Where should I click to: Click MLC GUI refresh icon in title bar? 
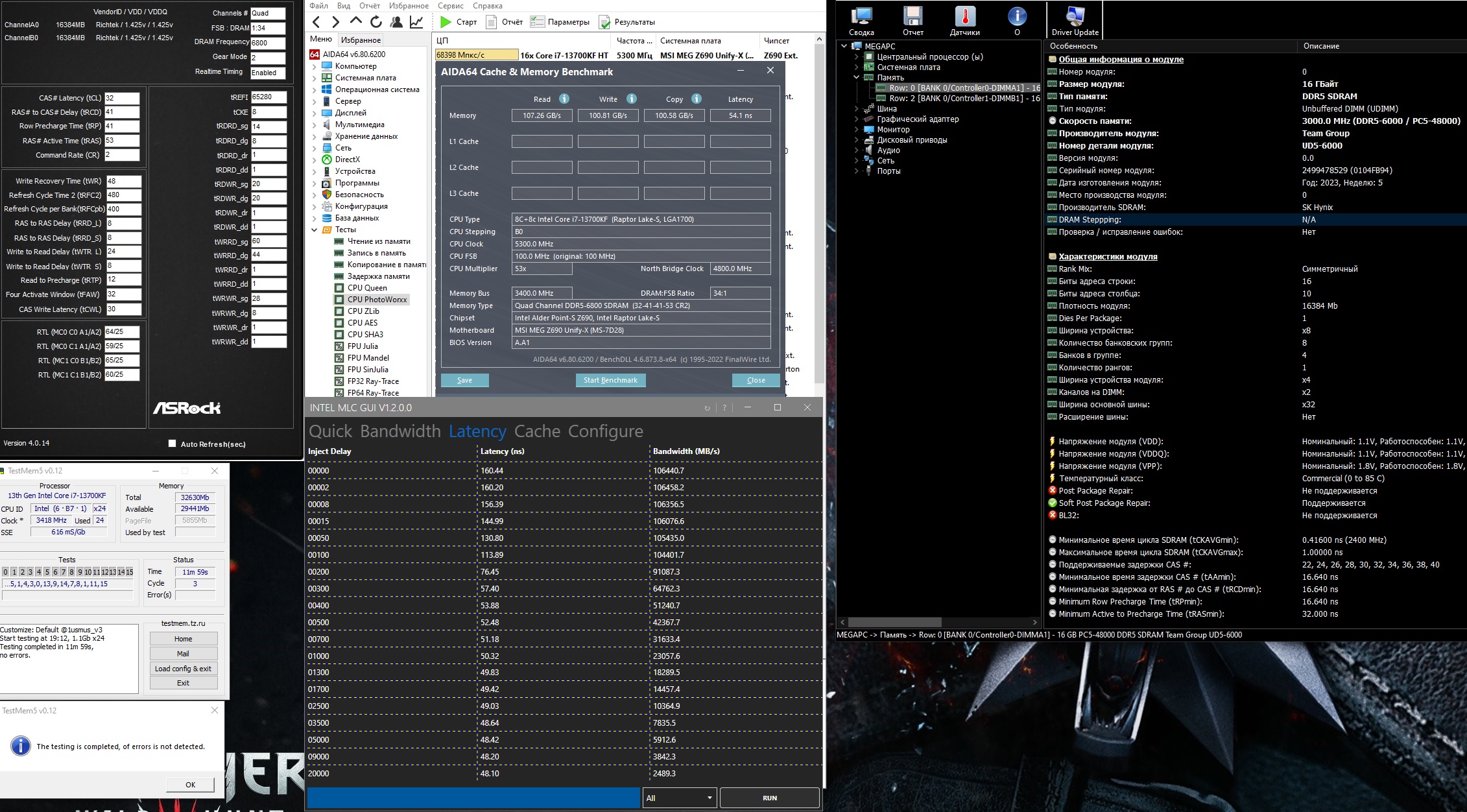707,408
